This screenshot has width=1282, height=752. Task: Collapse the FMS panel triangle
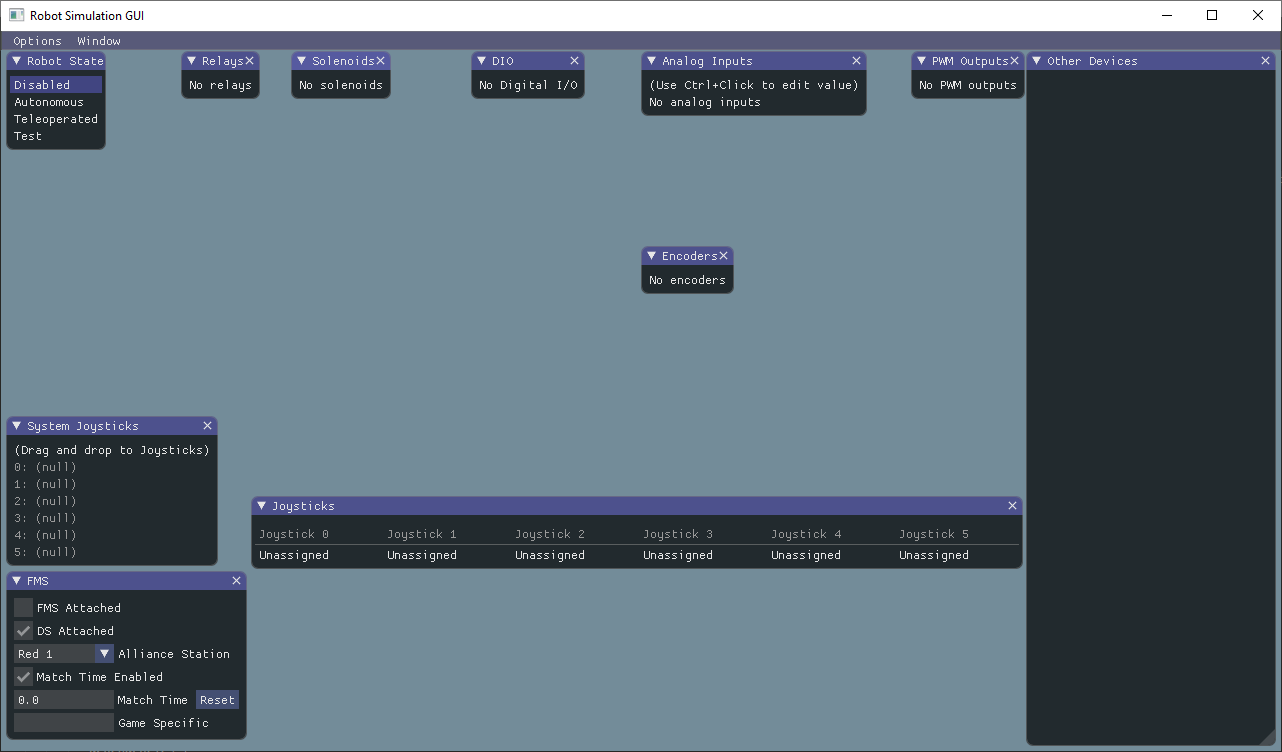click(16, 580)
